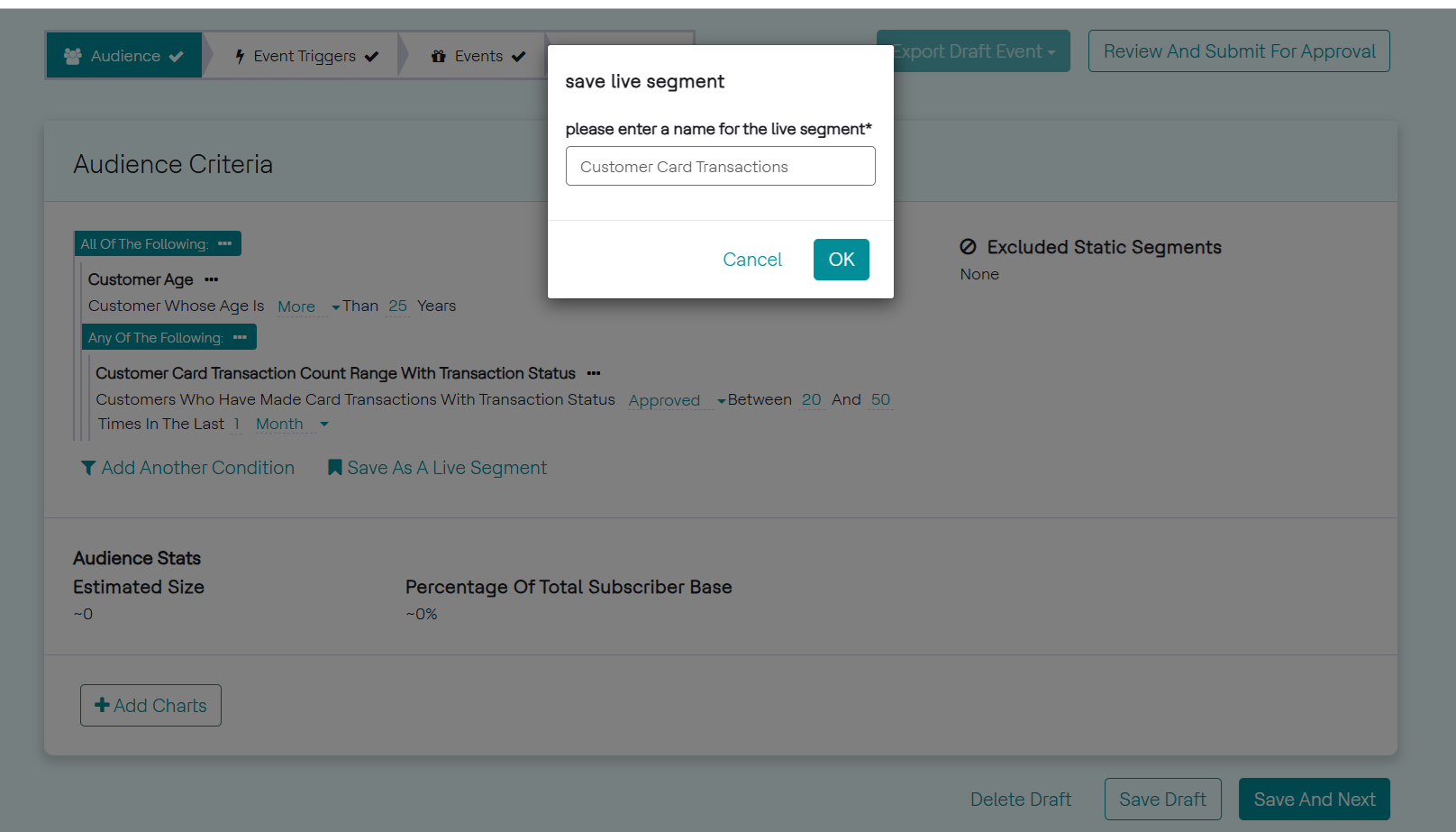Click the ellipsis next to Any Of The Following
The height and width of the screenshot is (832, 1456).
pyautogui.click(x=240, y=338)
